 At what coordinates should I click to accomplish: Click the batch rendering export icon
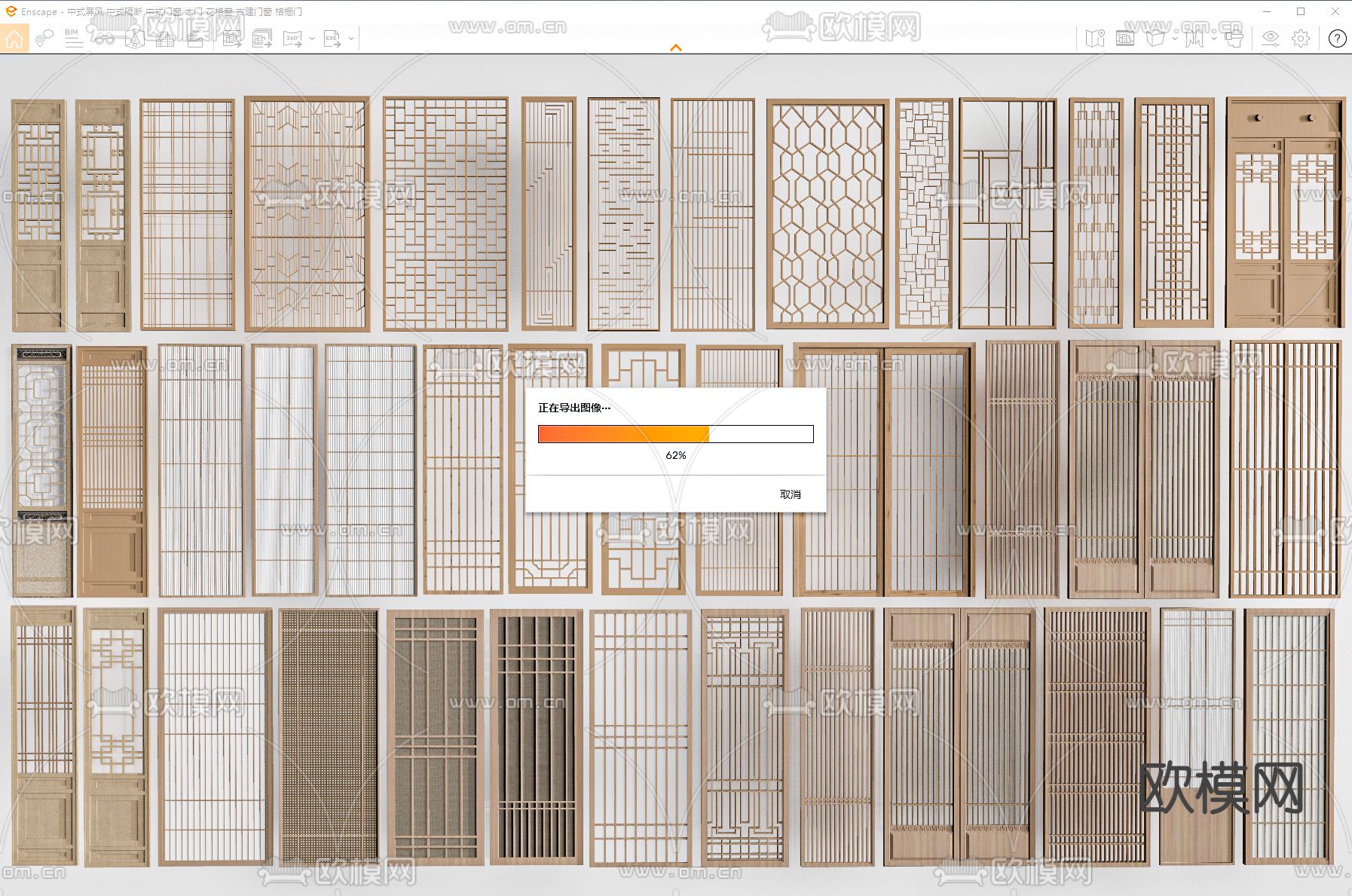point(262,38)
